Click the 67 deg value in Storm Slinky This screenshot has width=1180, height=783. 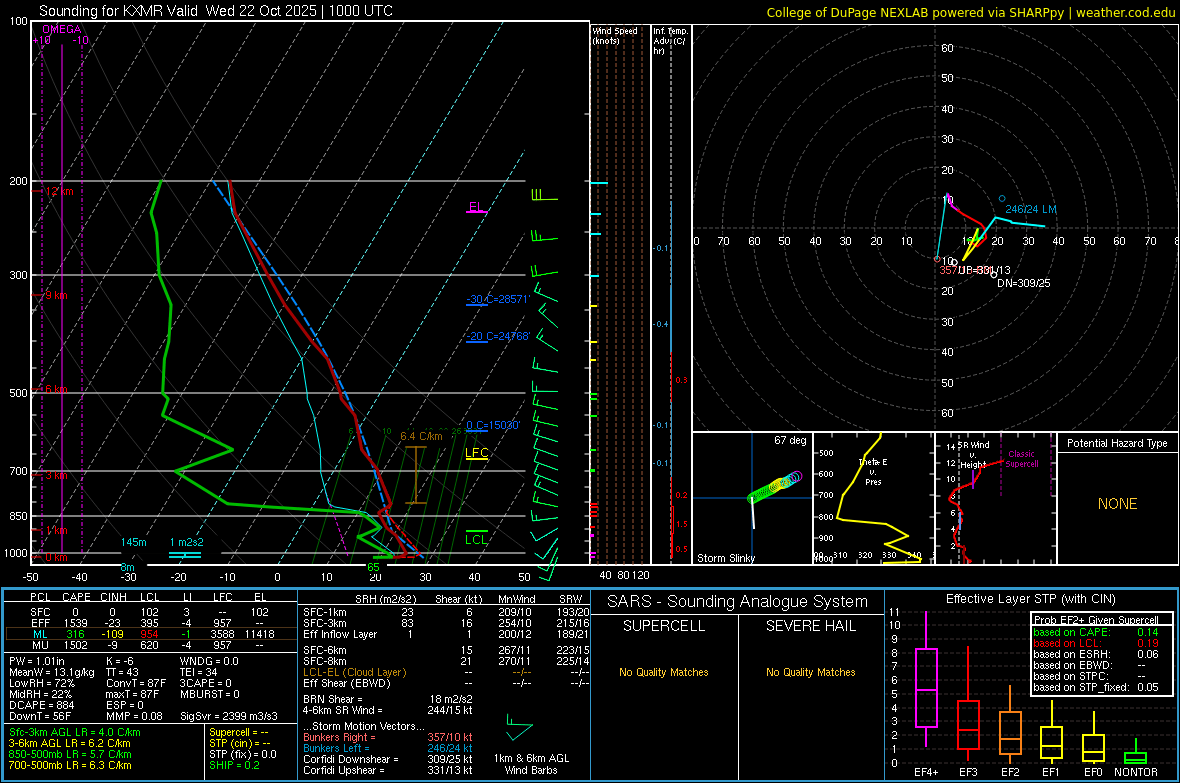(x=790, y=440)
